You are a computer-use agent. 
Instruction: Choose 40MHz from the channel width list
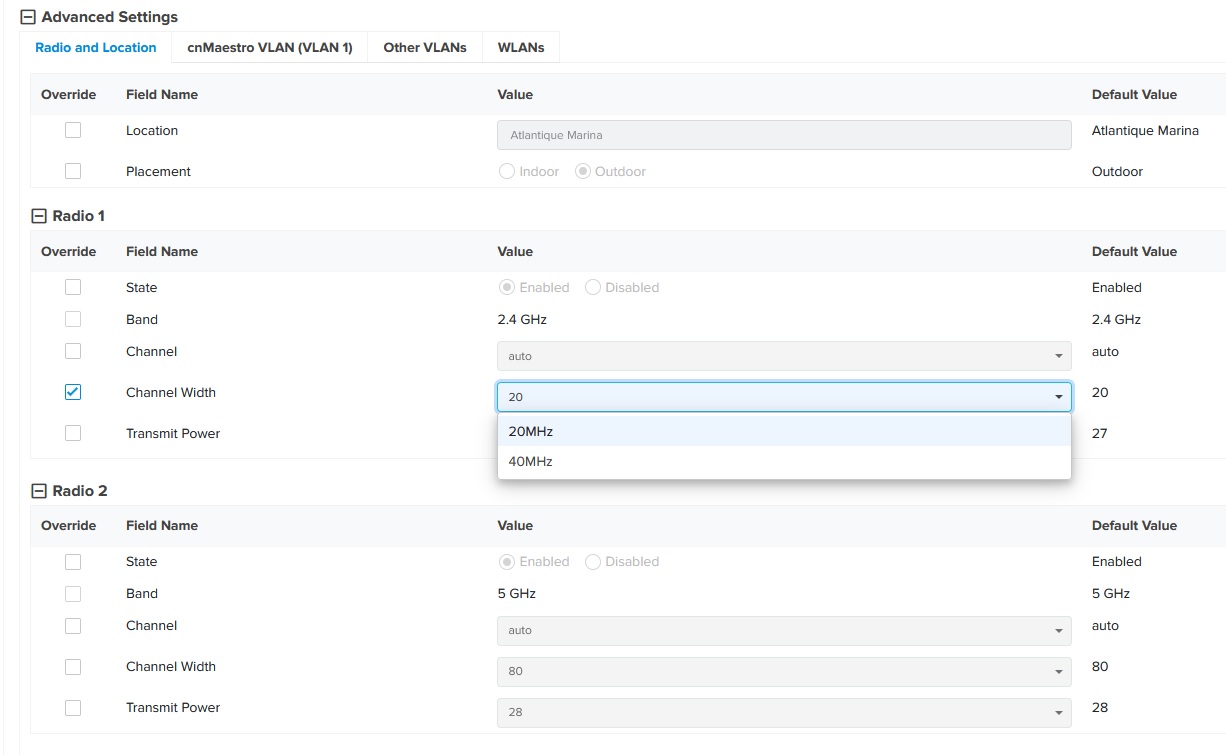coord(531,462)
